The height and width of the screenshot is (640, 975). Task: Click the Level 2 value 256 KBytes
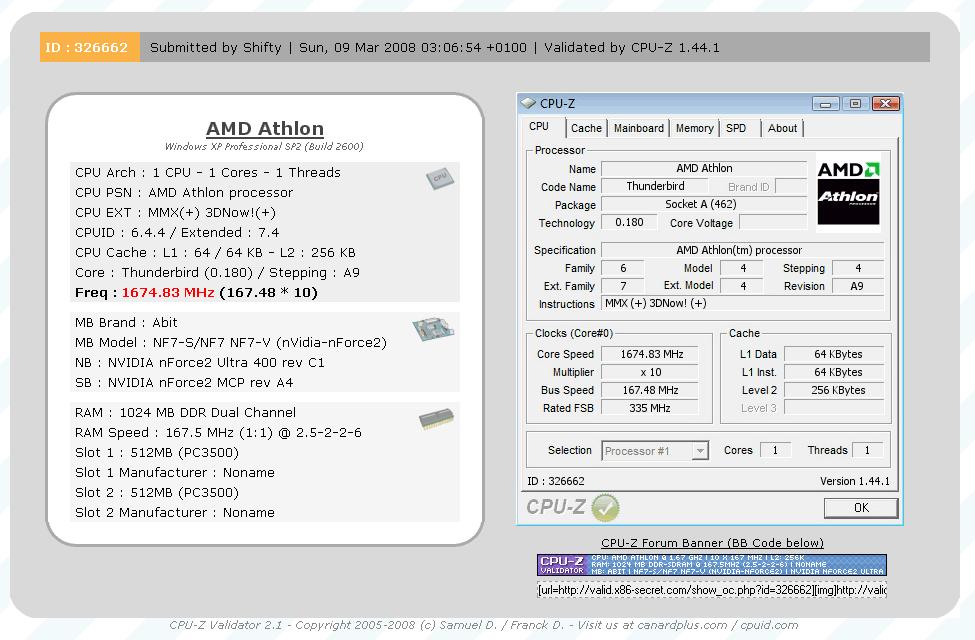coord(834,390)
